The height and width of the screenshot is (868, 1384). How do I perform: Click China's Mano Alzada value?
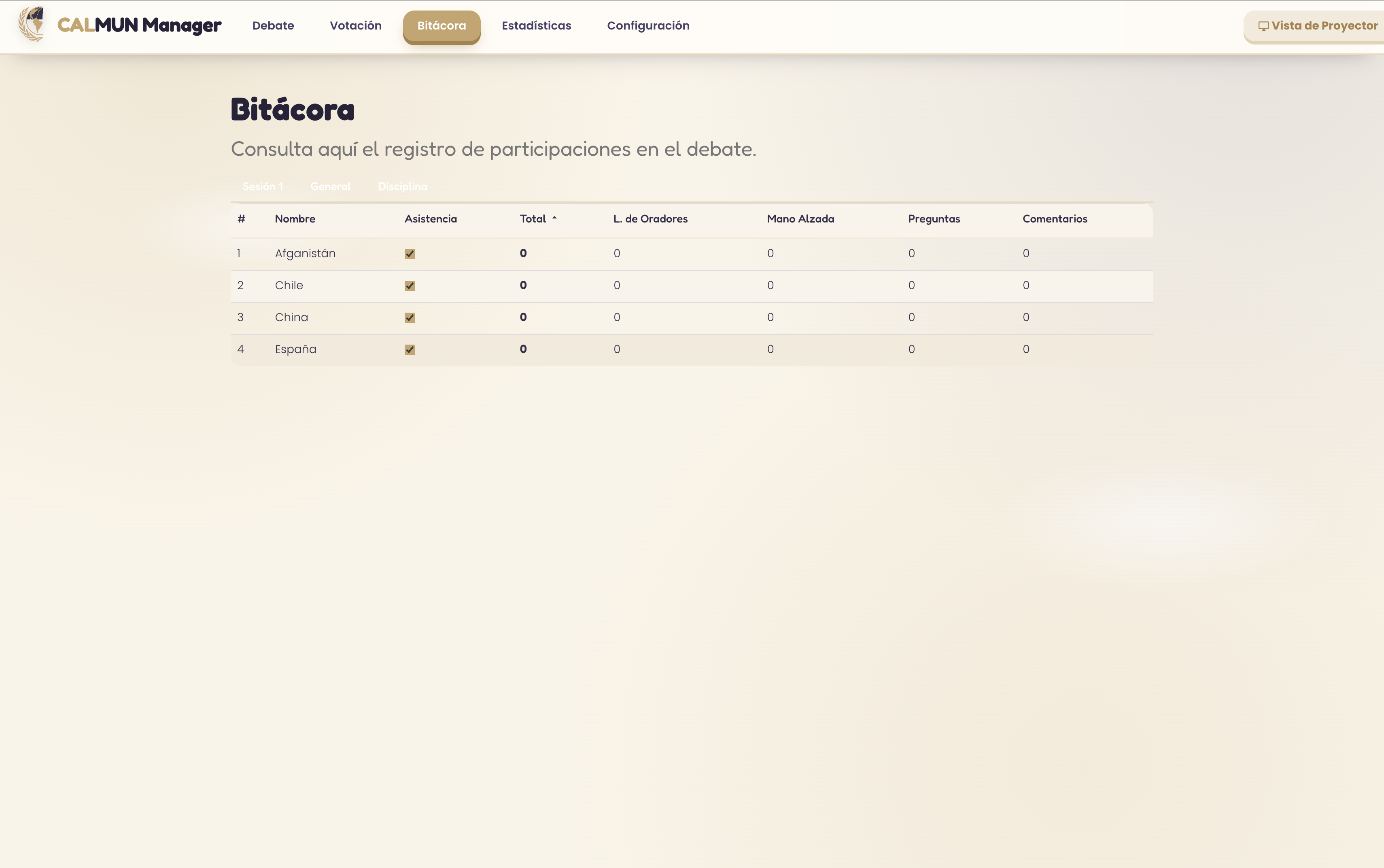(x=770, y=318)
